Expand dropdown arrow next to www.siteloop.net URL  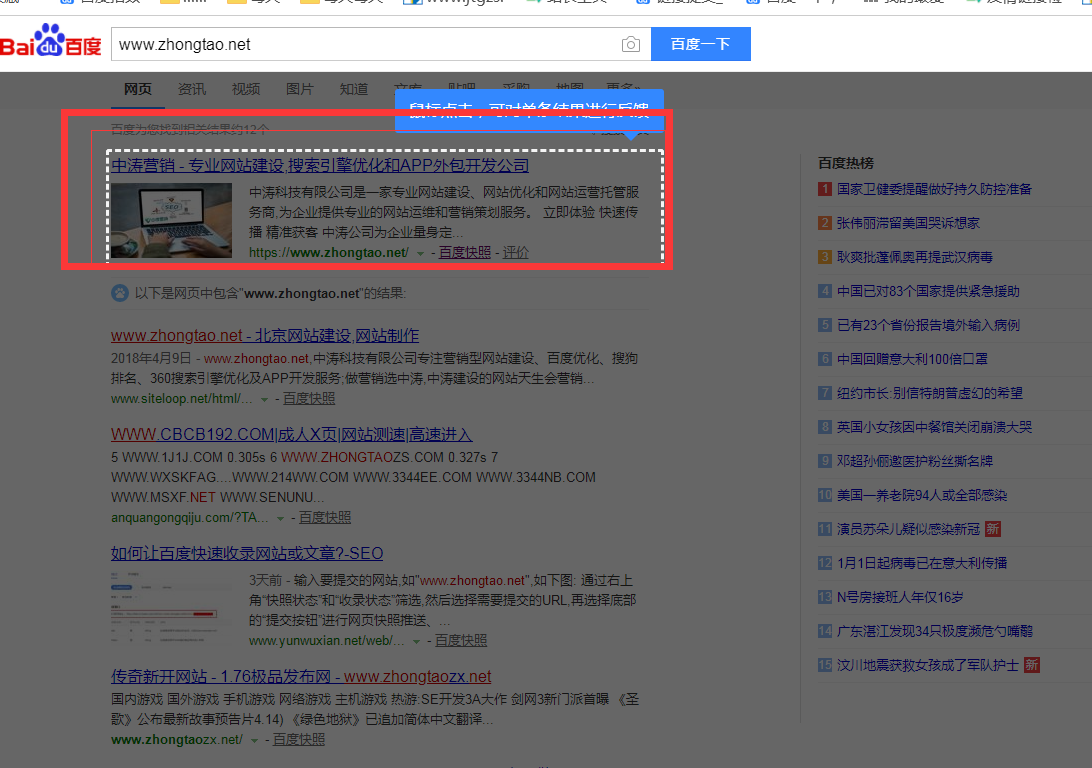pos(264,399)
